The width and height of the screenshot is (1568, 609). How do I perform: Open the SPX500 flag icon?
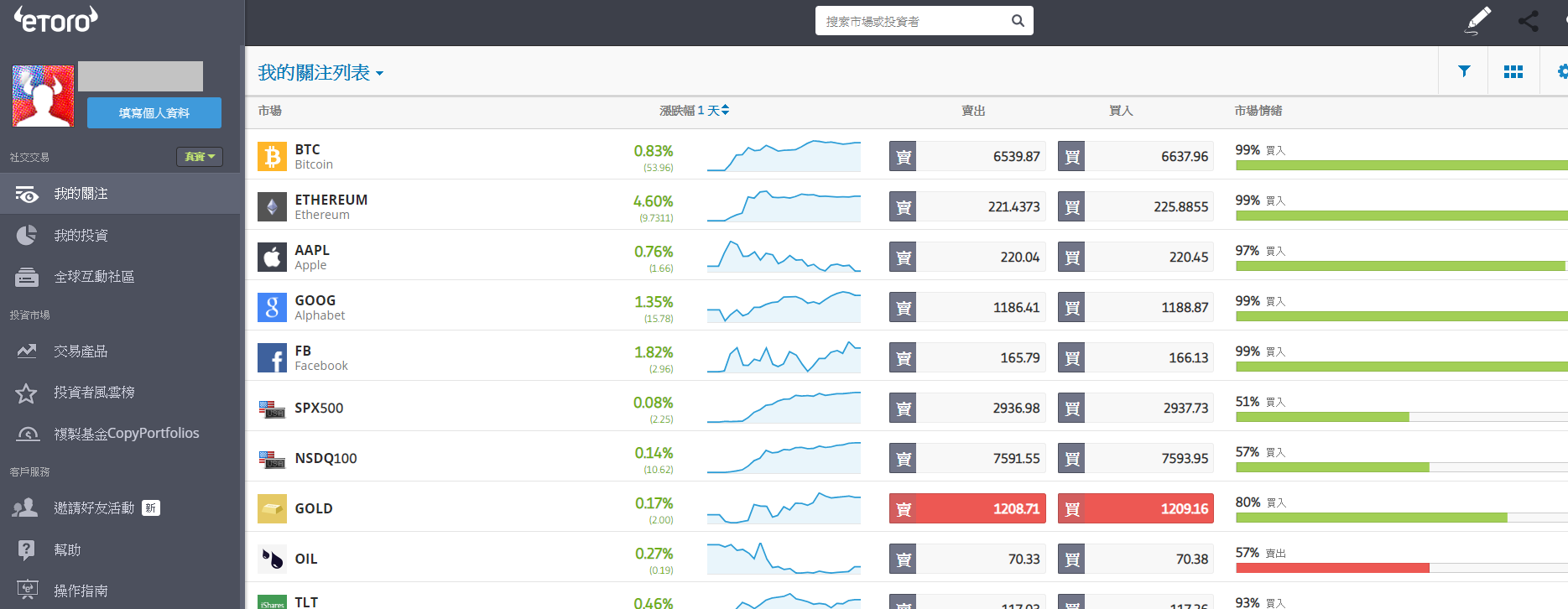pos(272,409)
